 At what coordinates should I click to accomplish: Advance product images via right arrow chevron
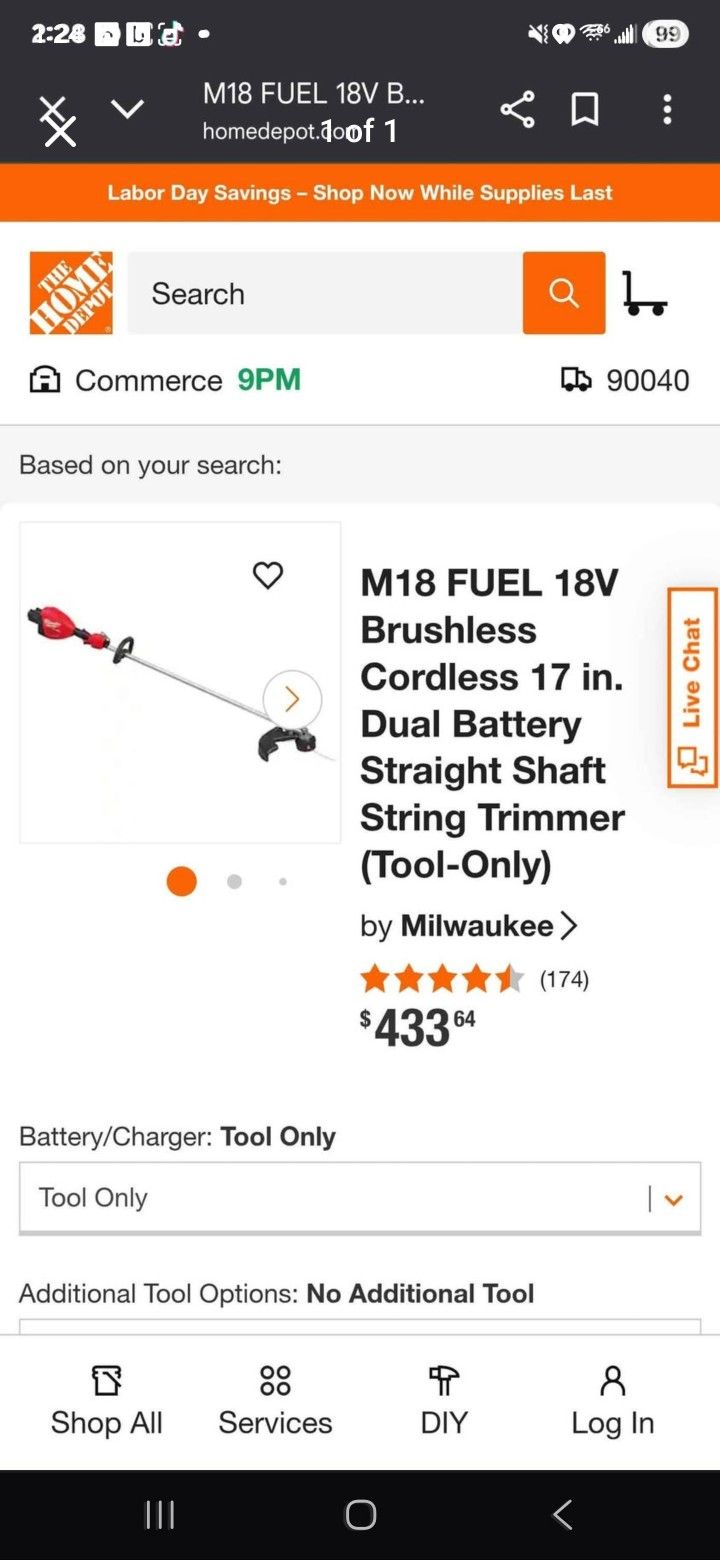291,699
